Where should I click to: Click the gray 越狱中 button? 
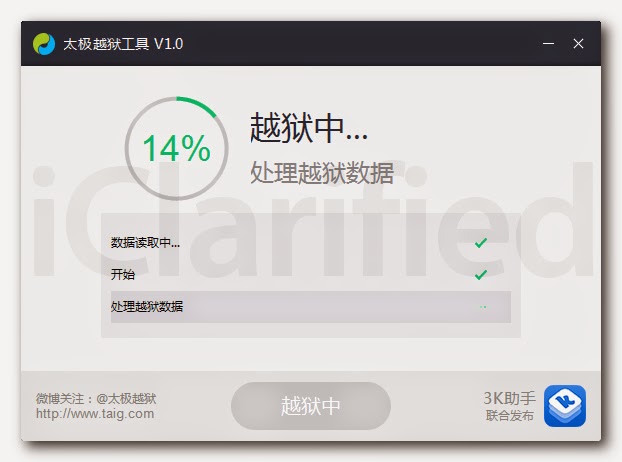click(x=311, y=406)
